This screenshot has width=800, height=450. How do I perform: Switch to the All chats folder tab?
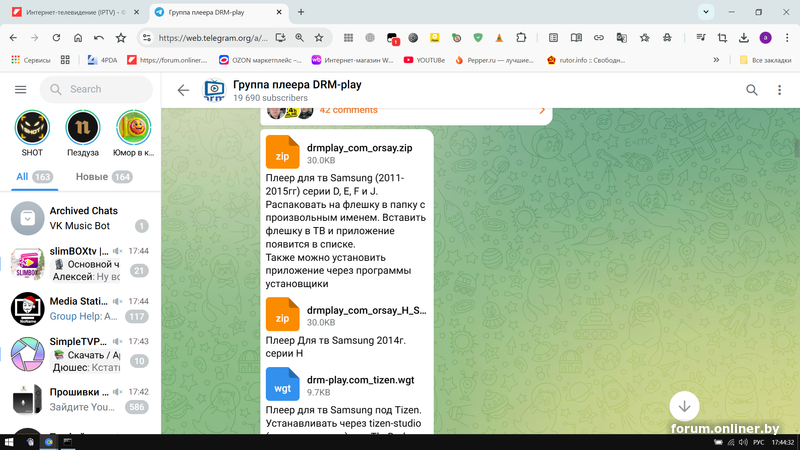coord(35,177)
